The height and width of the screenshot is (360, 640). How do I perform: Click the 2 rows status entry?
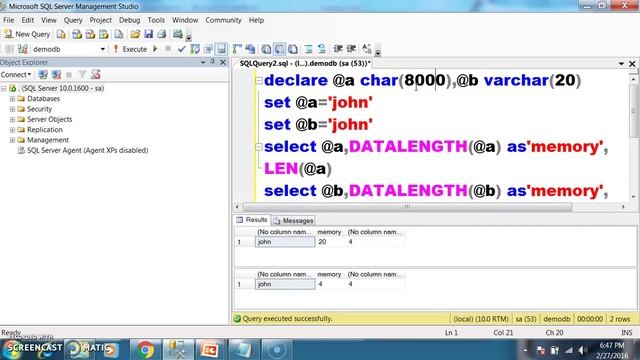click(x=620, y=319)
